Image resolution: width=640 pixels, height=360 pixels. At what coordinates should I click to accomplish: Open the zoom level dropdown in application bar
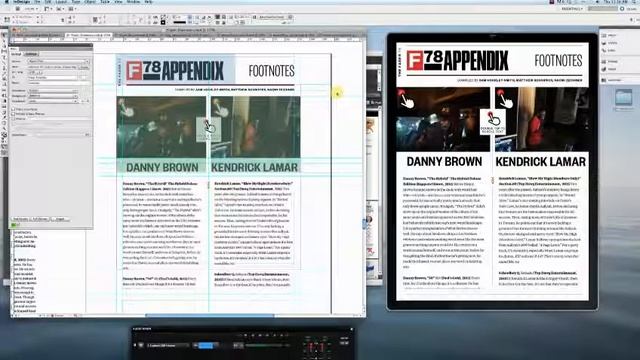tap(32, 9)
